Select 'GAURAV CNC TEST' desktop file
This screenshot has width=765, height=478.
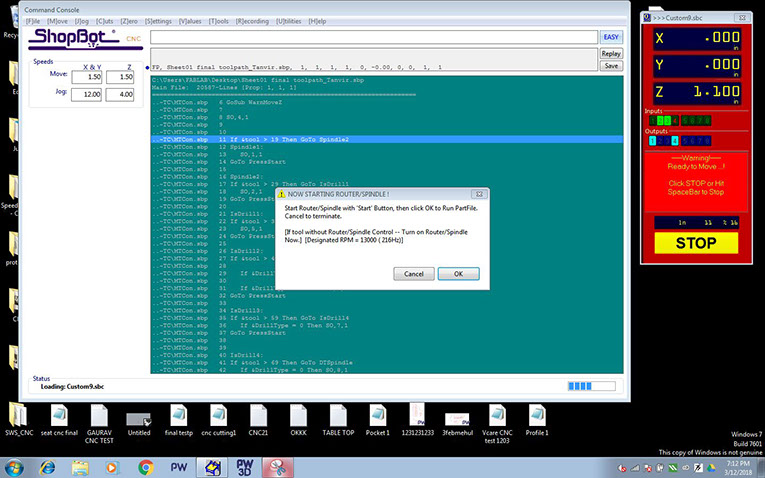click(99, 423)
